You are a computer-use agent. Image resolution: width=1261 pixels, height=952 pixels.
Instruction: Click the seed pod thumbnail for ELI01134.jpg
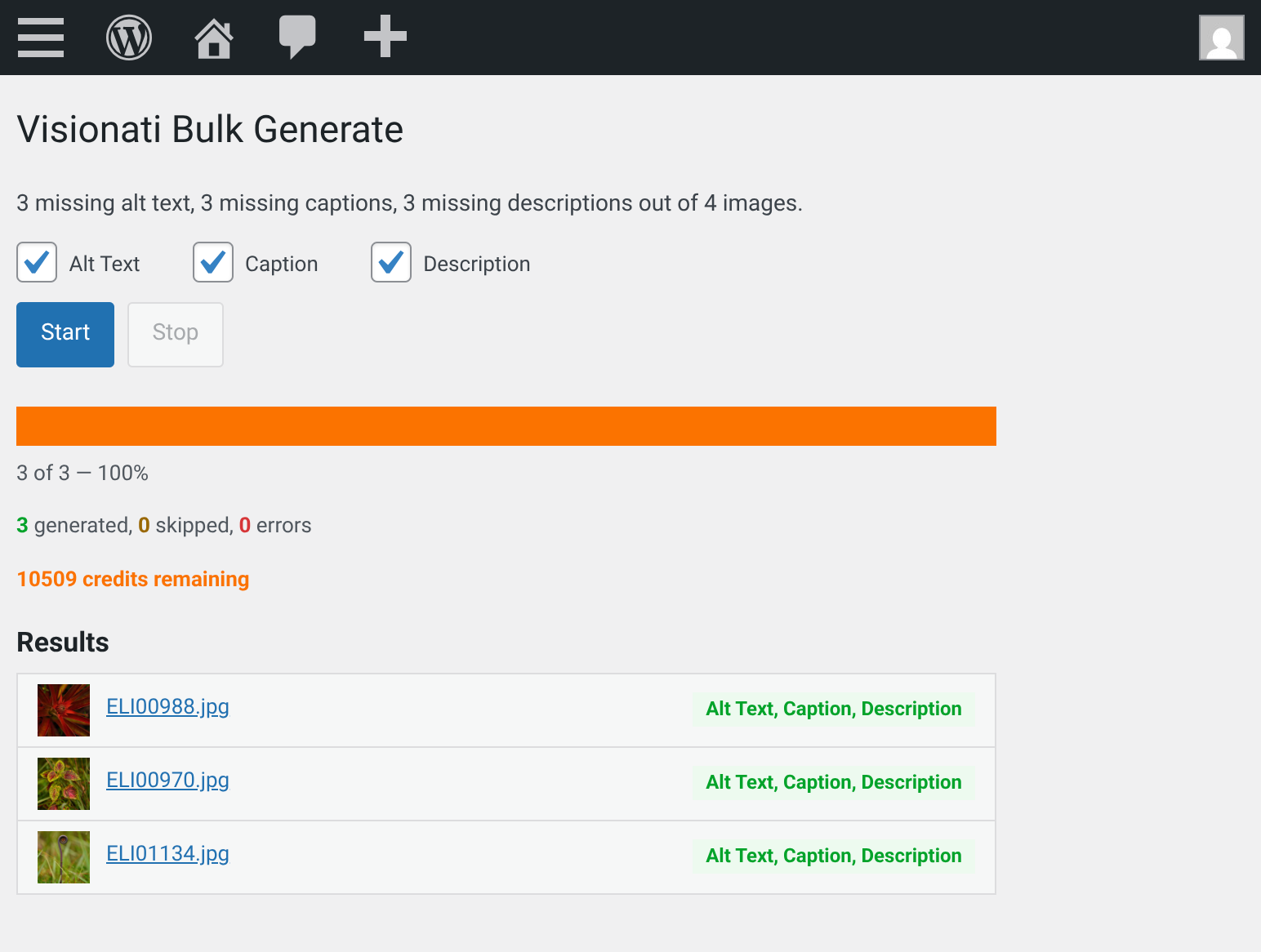(x=63, y=856)
